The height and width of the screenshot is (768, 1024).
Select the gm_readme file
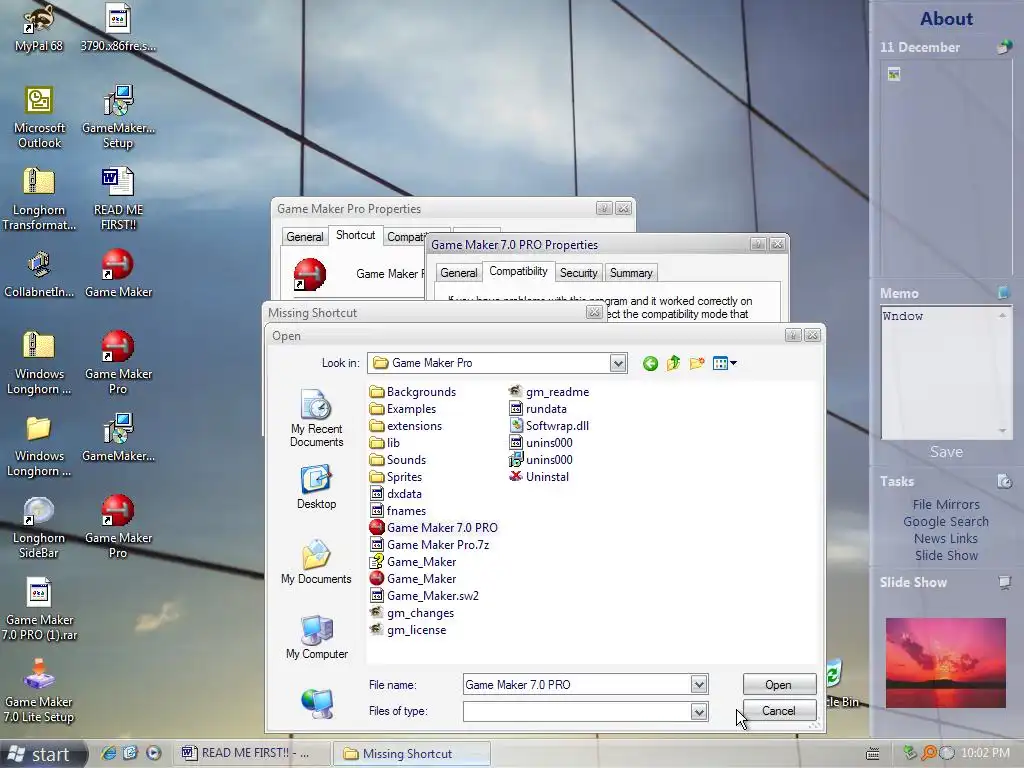tap(549, 392)
